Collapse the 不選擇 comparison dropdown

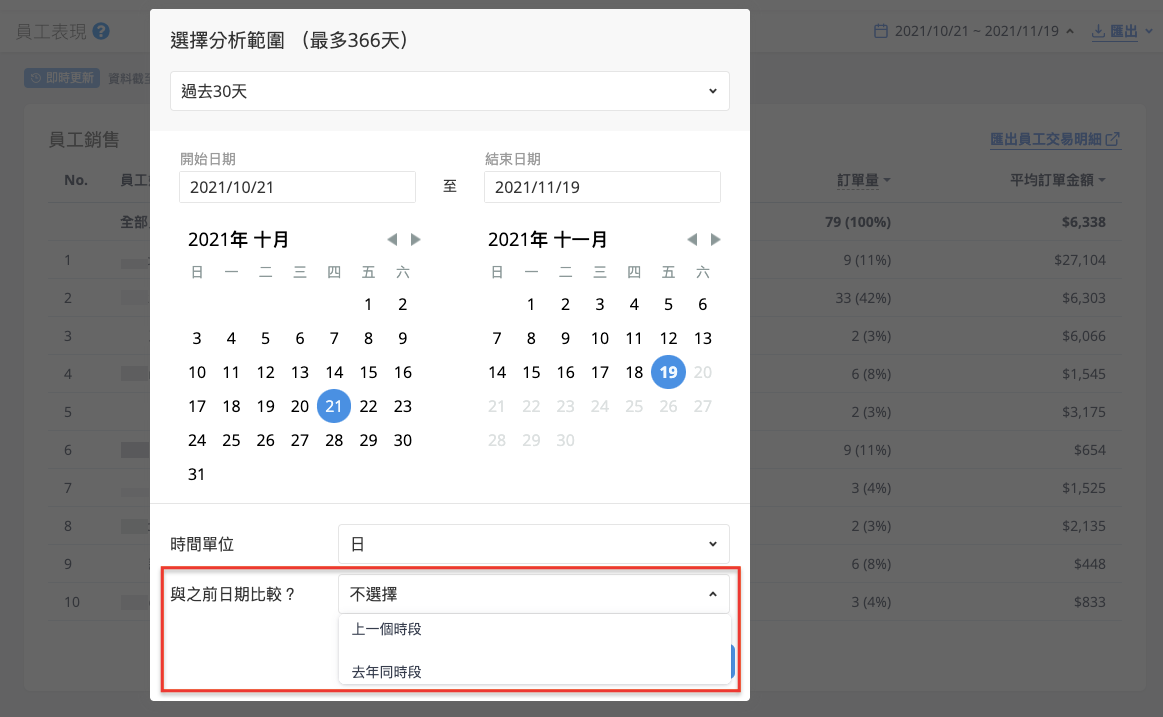click(x=533, y=594)
